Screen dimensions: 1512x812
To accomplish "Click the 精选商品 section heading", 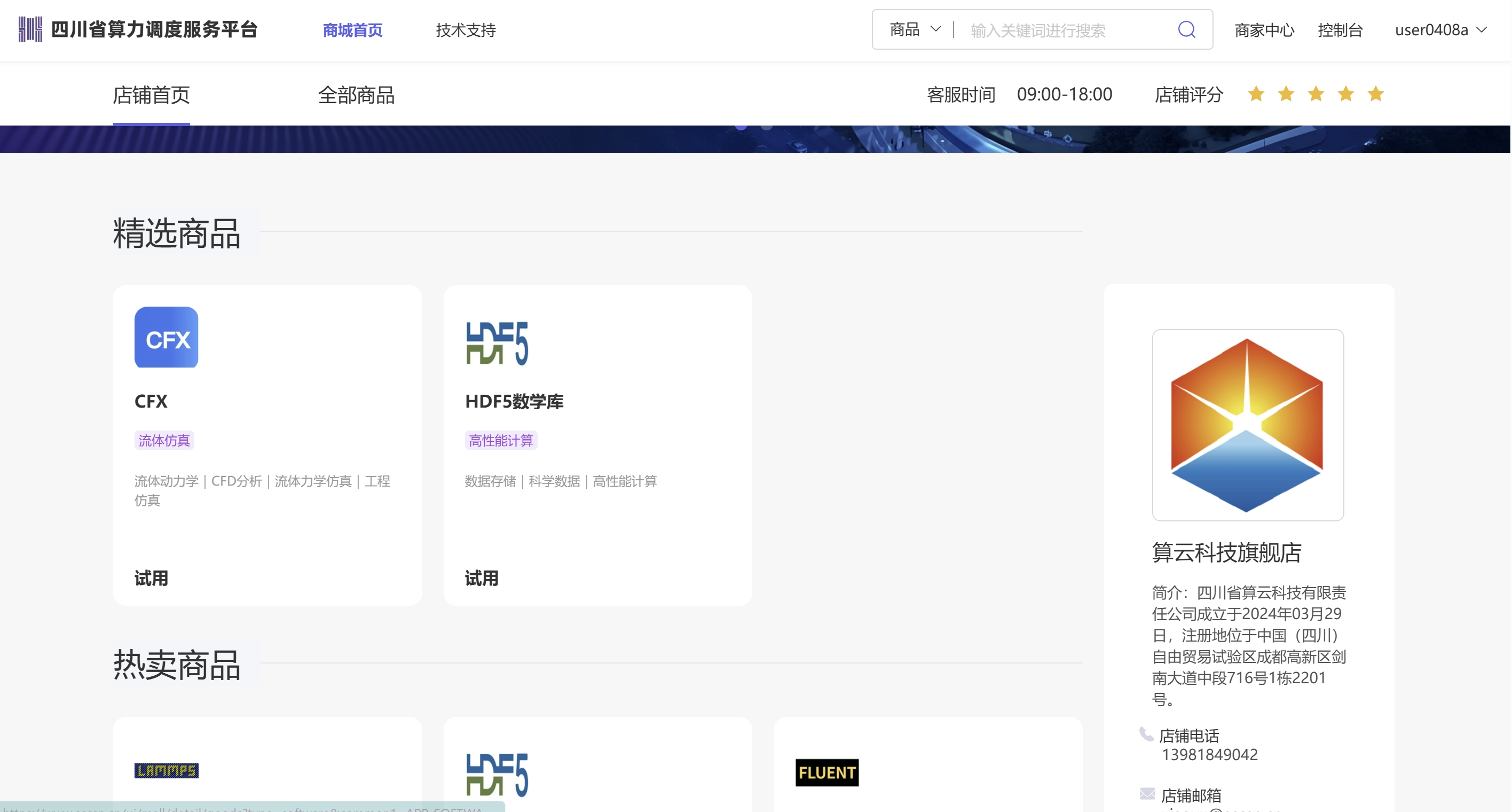I will [x=177, y=232].
